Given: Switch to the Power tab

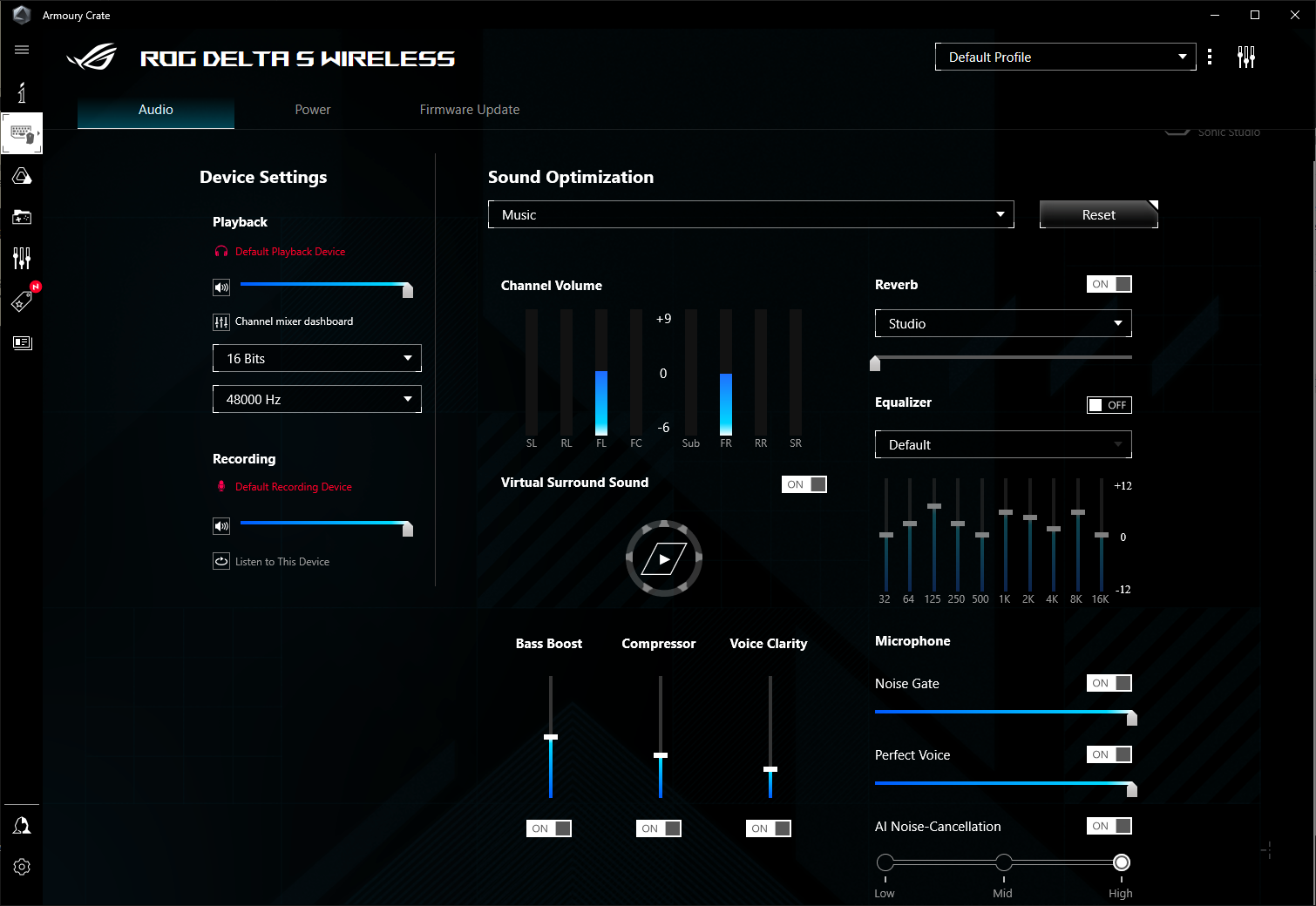Looking at the screenshot, I should point(313,110).
